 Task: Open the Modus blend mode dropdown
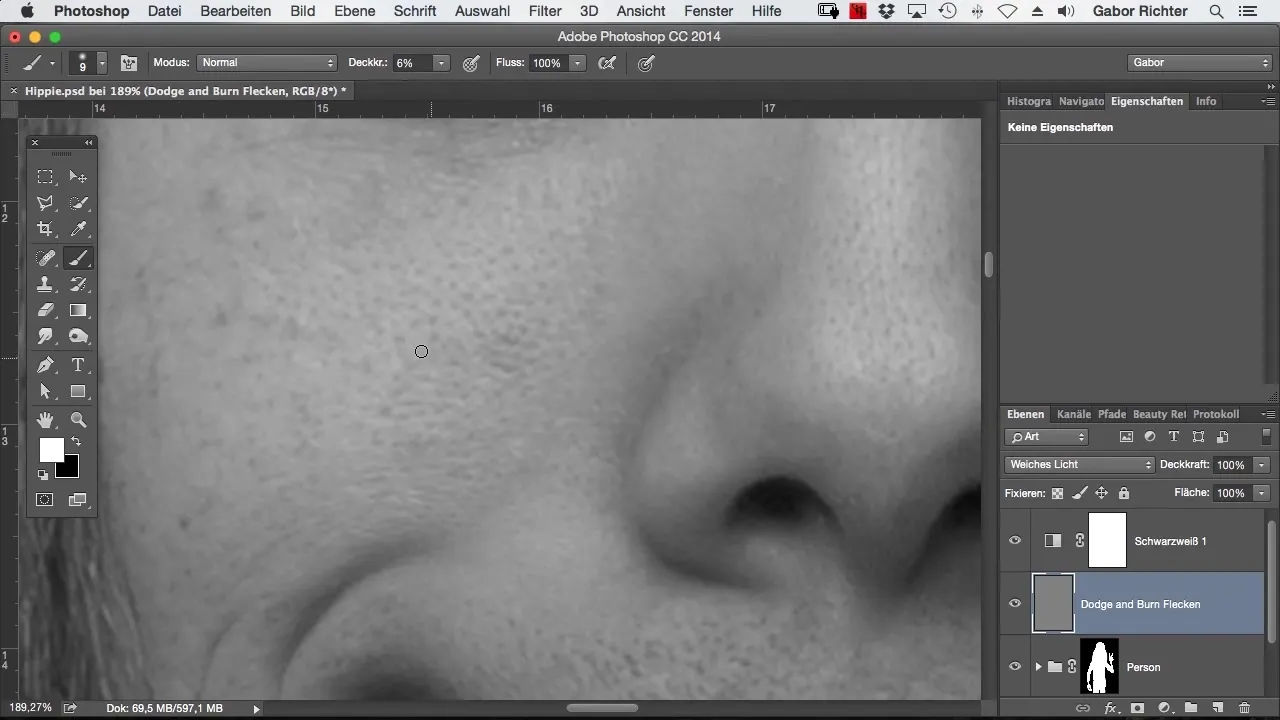[267, 63]
